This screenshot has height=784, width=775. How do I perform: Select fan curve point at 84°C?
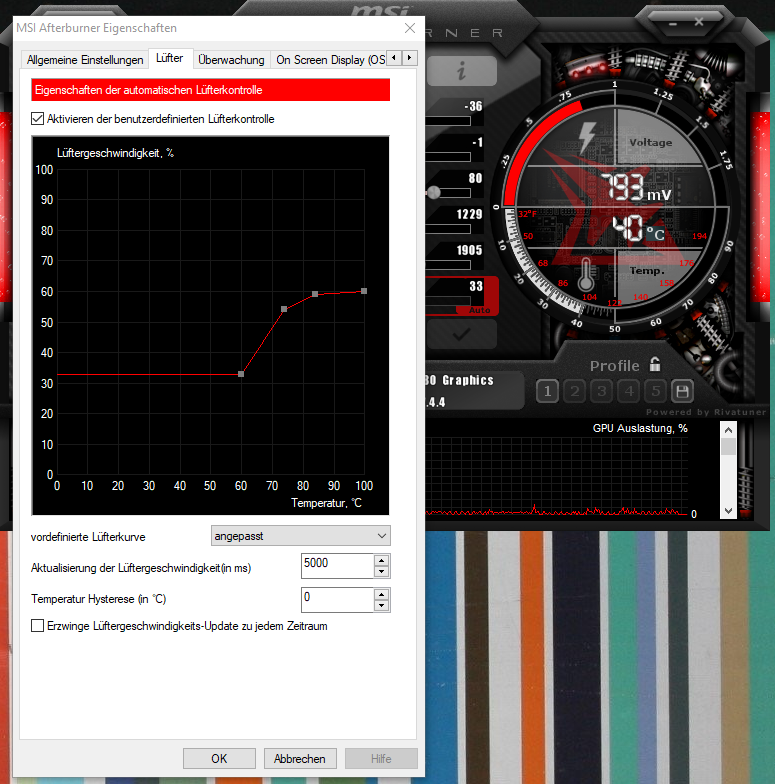315,294
